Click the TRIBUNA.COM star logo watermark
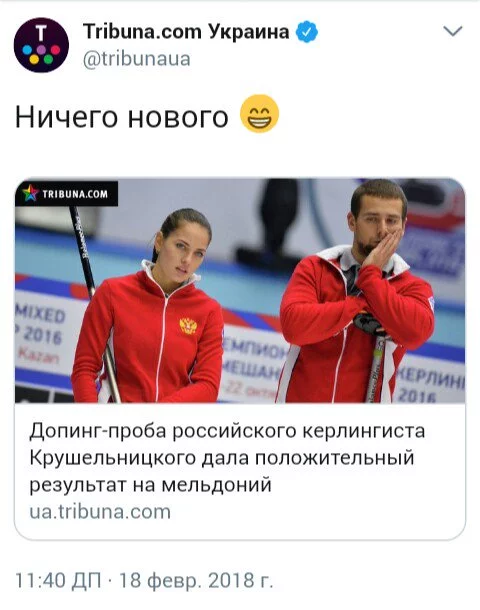480x610 pixels. tap(31, 193)
